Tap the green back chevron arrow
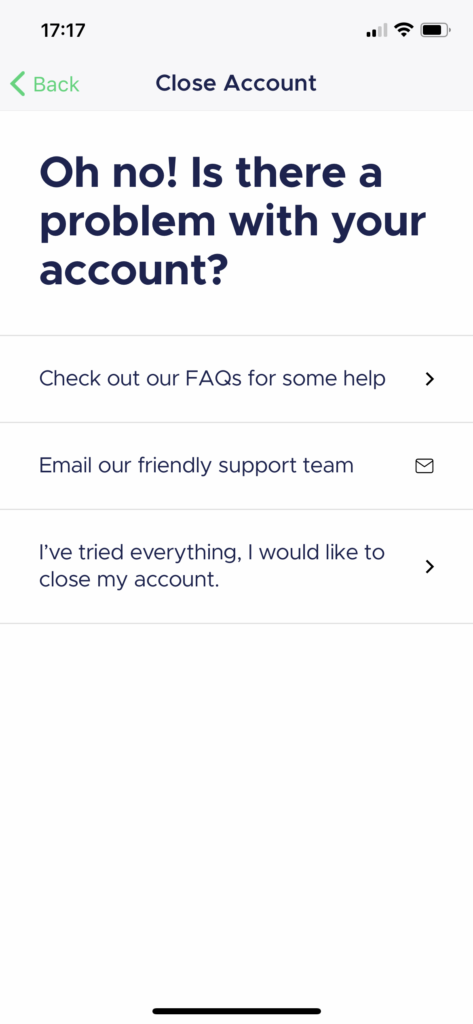 18,84
